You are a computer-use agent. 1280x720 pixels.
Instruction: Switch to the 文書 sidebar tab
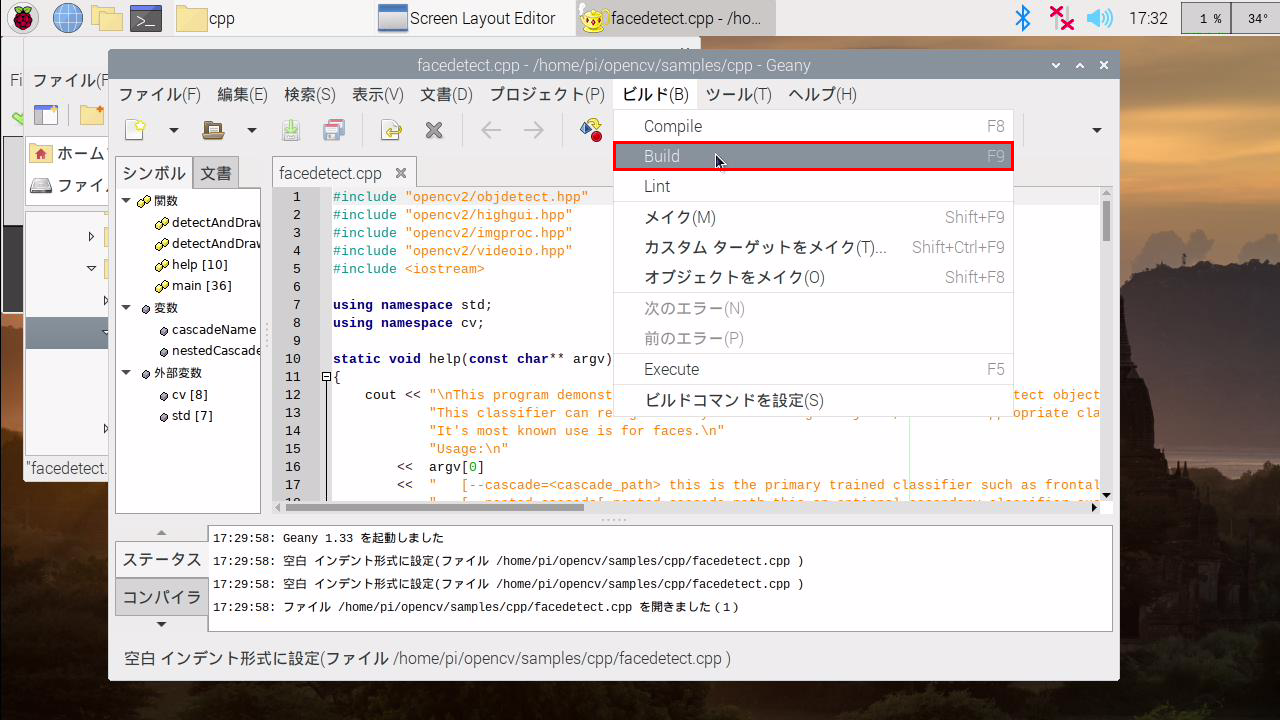[x=216, y=173]
